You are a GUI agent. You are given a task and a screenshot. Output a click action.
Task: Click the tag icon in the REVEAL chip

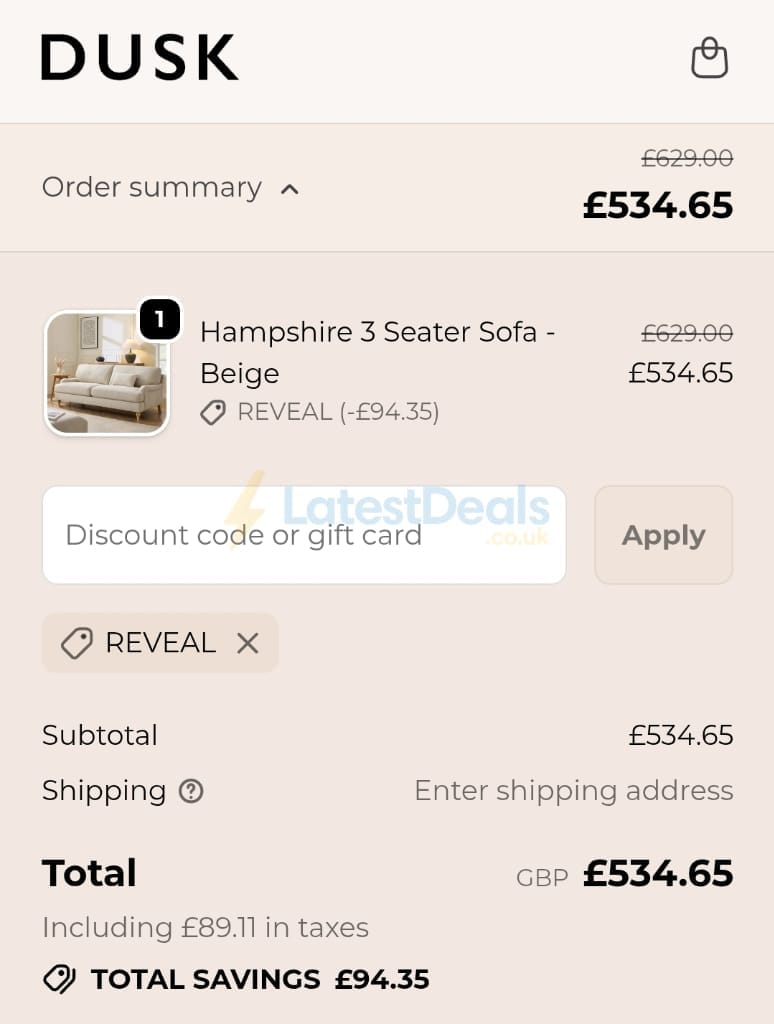click(77, 643)
